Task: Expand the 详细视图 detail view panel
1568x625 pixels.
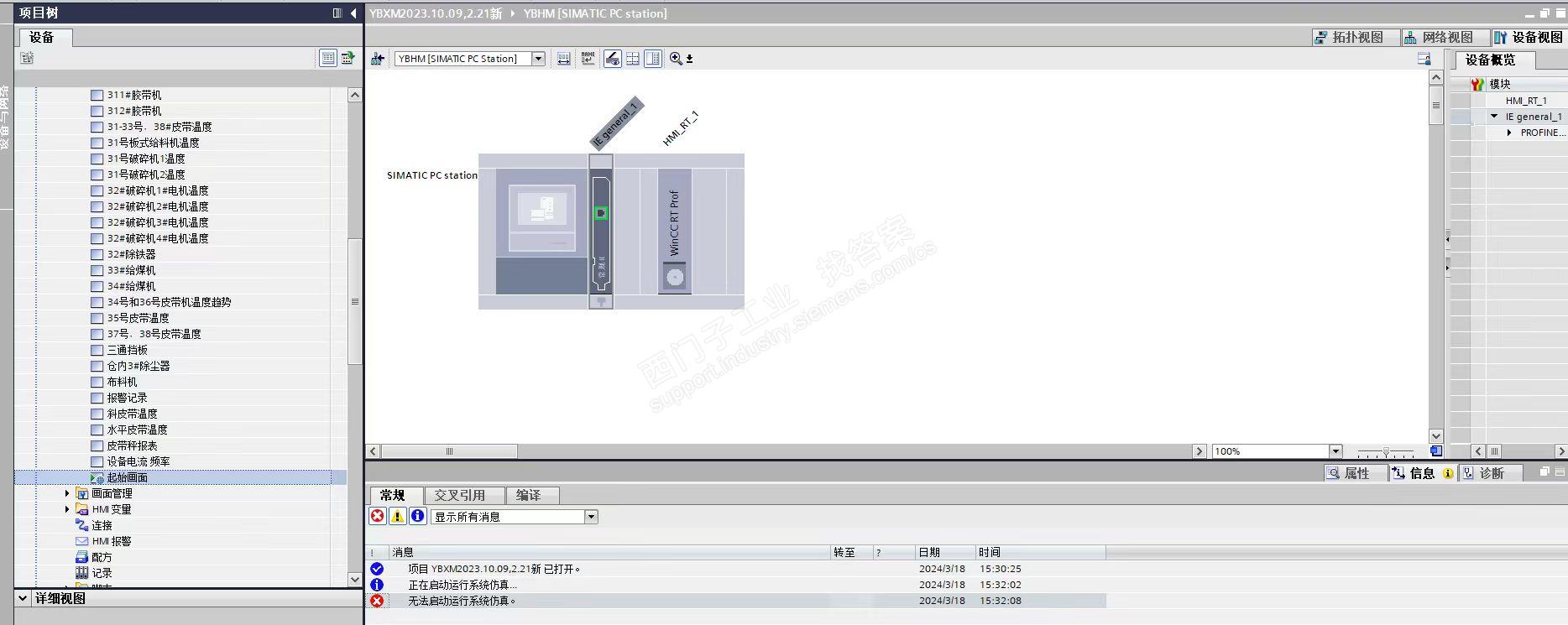Action: coord(23,598)
